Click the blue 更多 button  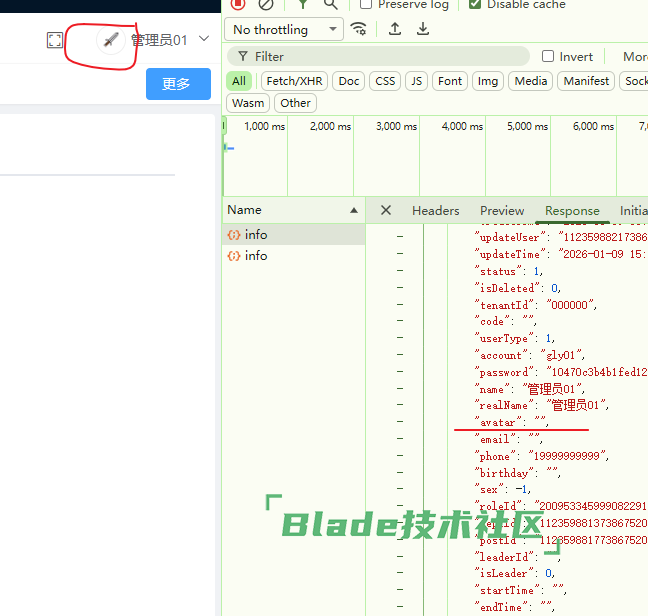click(178, 84)
